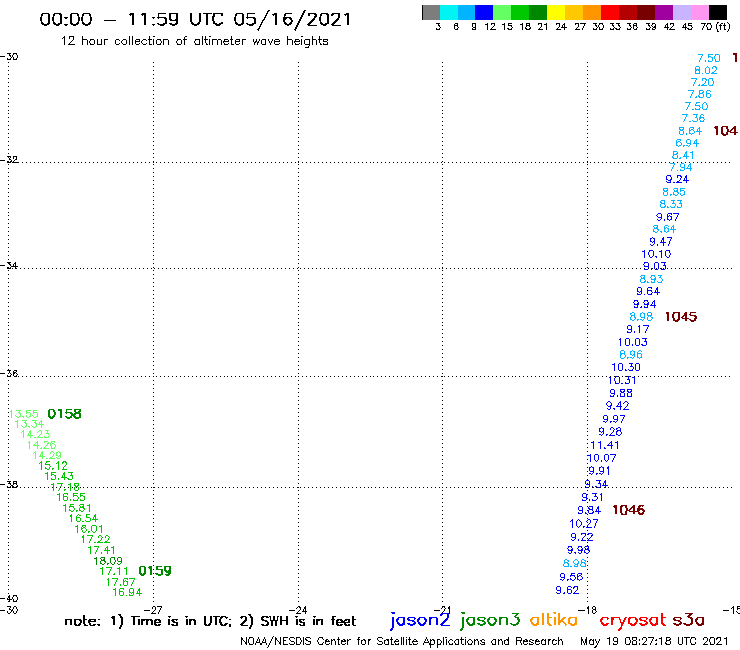Click the 9.62 wave height value
The image size is (740, 650).
tap(567, 590)
